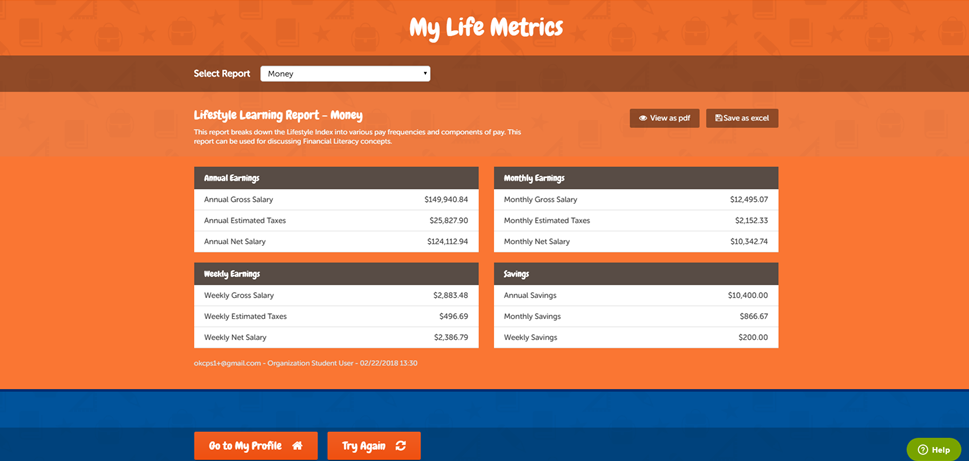Click the question mark icon on Help
The image size is (969, 461).
point(922,450)
